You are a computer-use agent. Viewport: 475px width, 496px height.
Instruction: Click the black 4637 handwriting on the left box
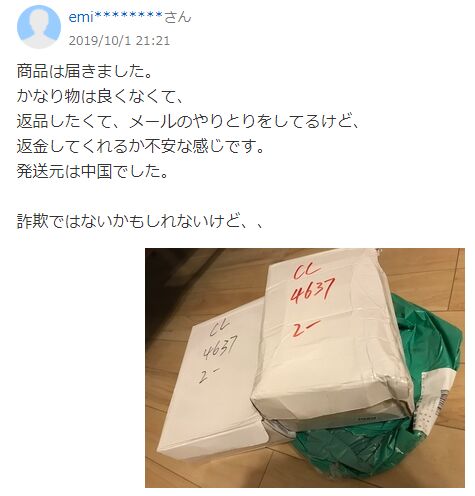(x=220, y=347)
